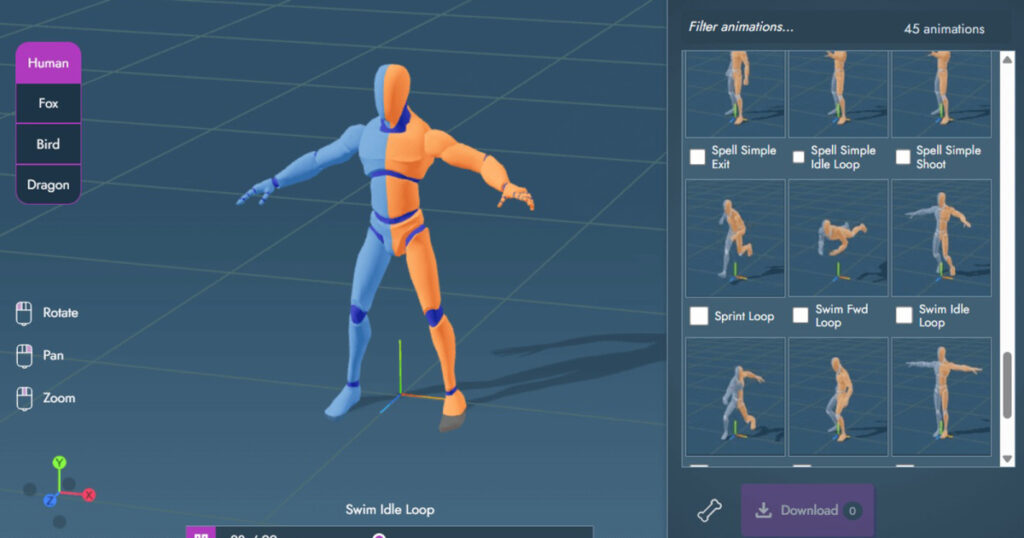This screenshot has height=538, width=1024.
Task: Check the Spell Simple Idle Loop checkbox
Action: click(799, 157)
